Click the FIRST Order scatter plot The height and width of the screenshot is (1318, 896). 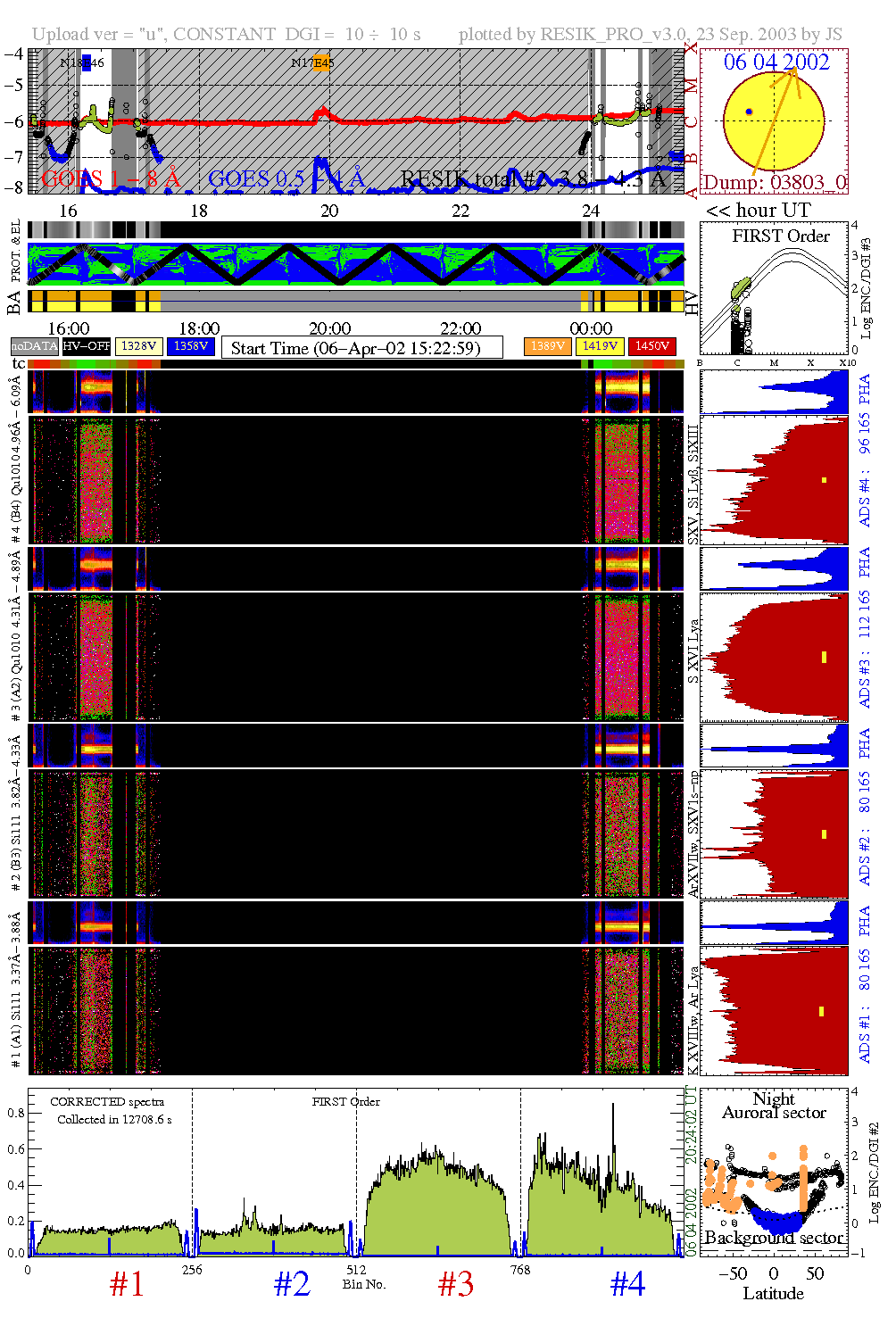[x=773, y=290]
